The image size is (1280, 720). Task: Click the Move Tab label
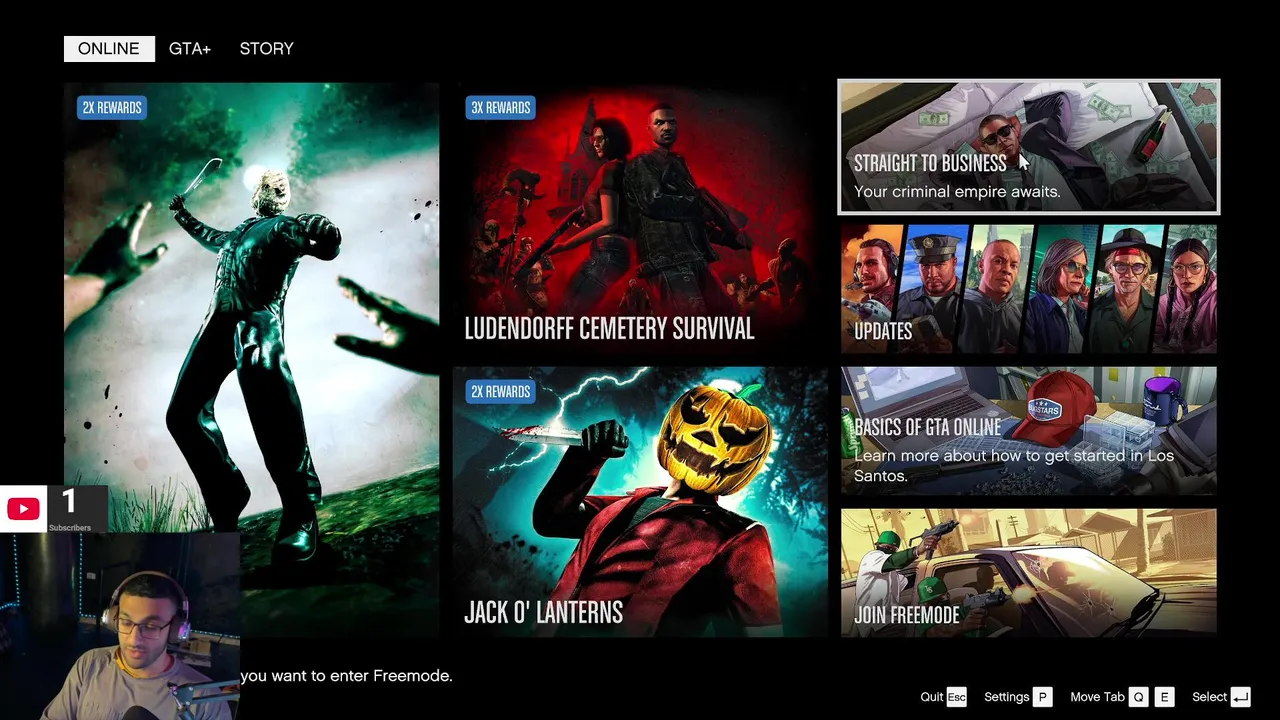click(1097, 697)
